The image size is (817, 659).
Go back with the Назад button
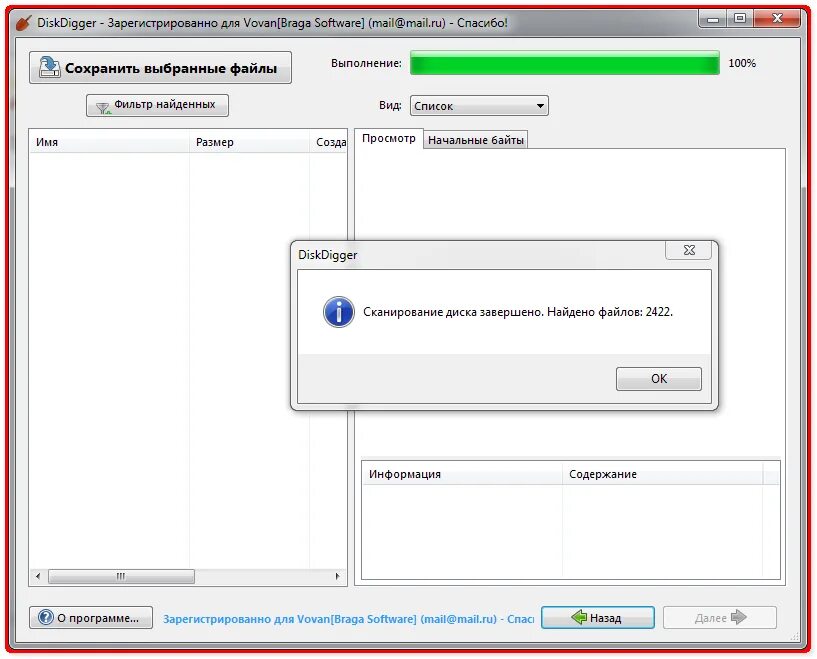(x=598, y=618)
